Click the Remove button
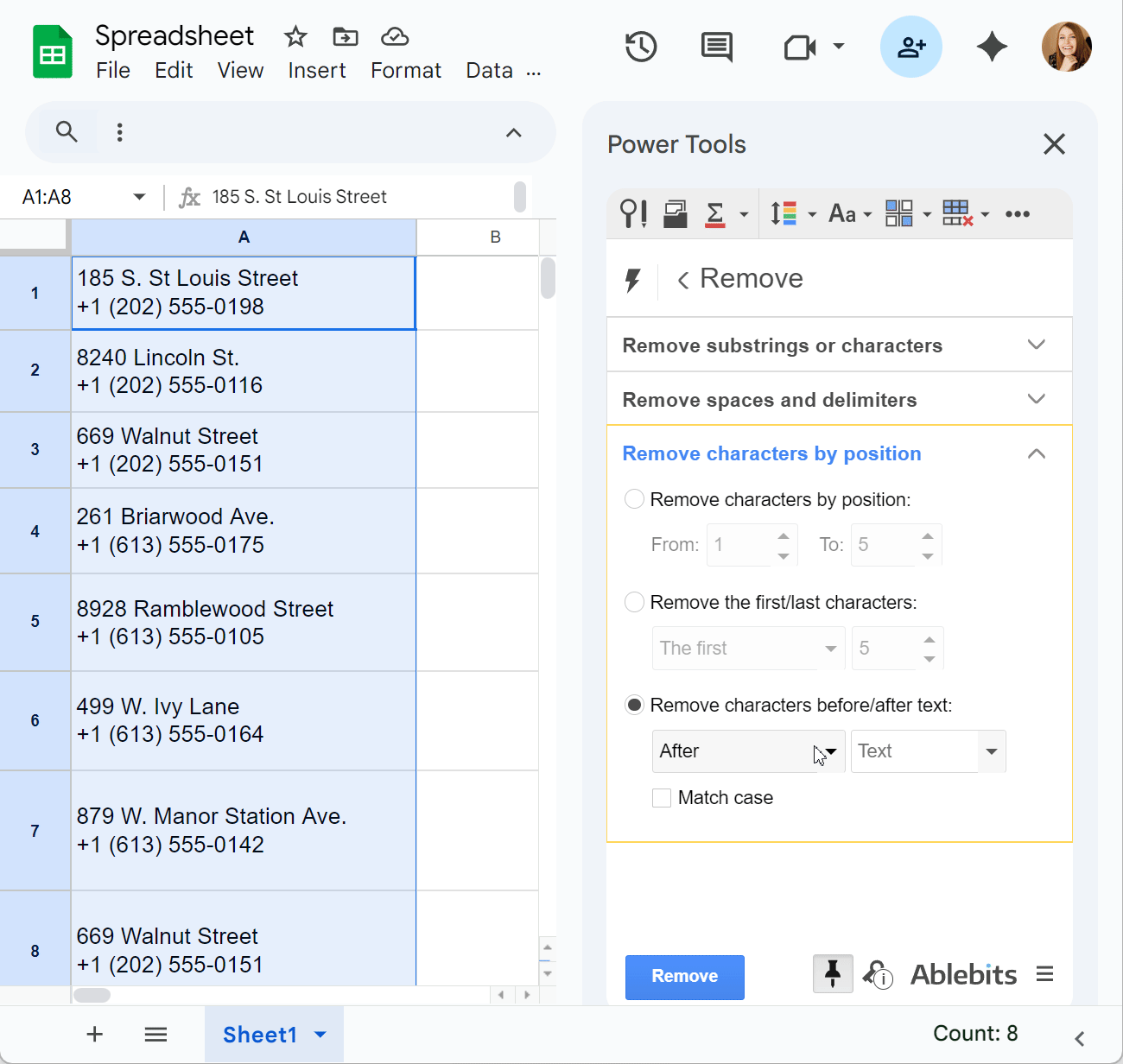 (x=684, y=977)
